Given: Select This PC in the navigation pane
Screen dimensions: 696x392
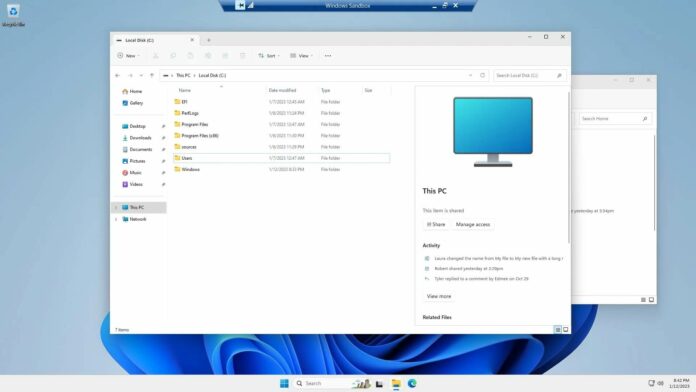Looking at the screenshot, I should click(139, 207).
